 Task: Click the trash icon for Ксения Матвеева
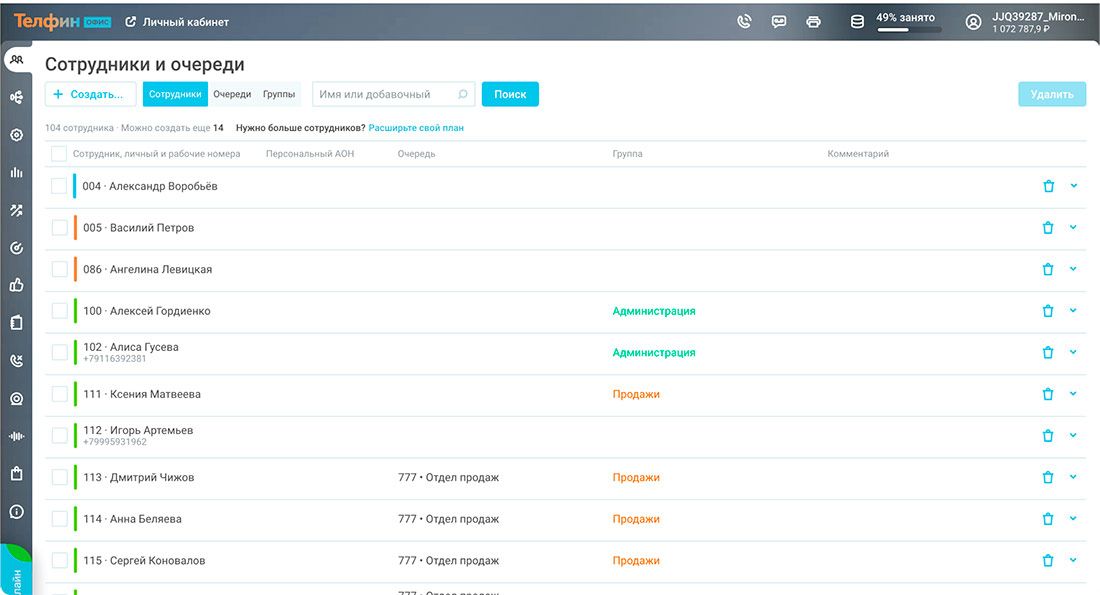coord(1048,394)
